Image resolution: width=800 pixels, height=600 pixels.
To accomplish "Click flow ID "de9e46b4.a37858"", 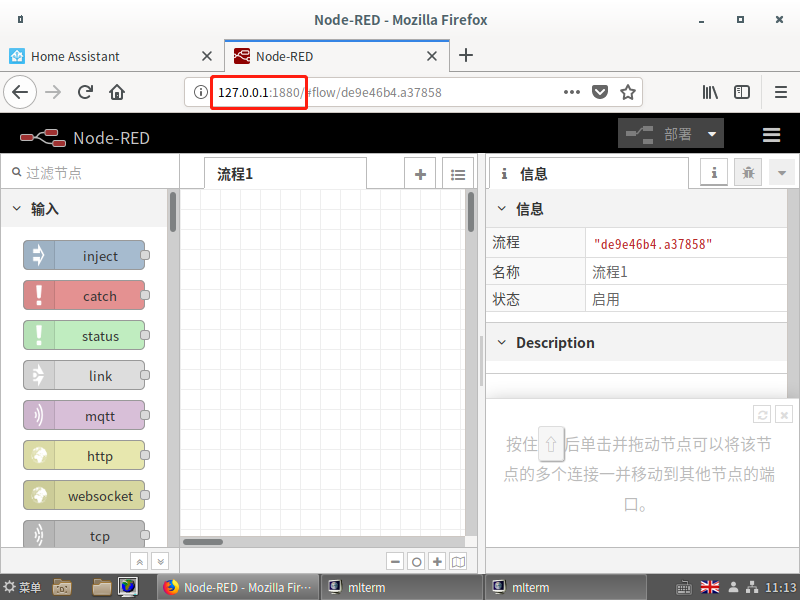I will coord(653,244).
